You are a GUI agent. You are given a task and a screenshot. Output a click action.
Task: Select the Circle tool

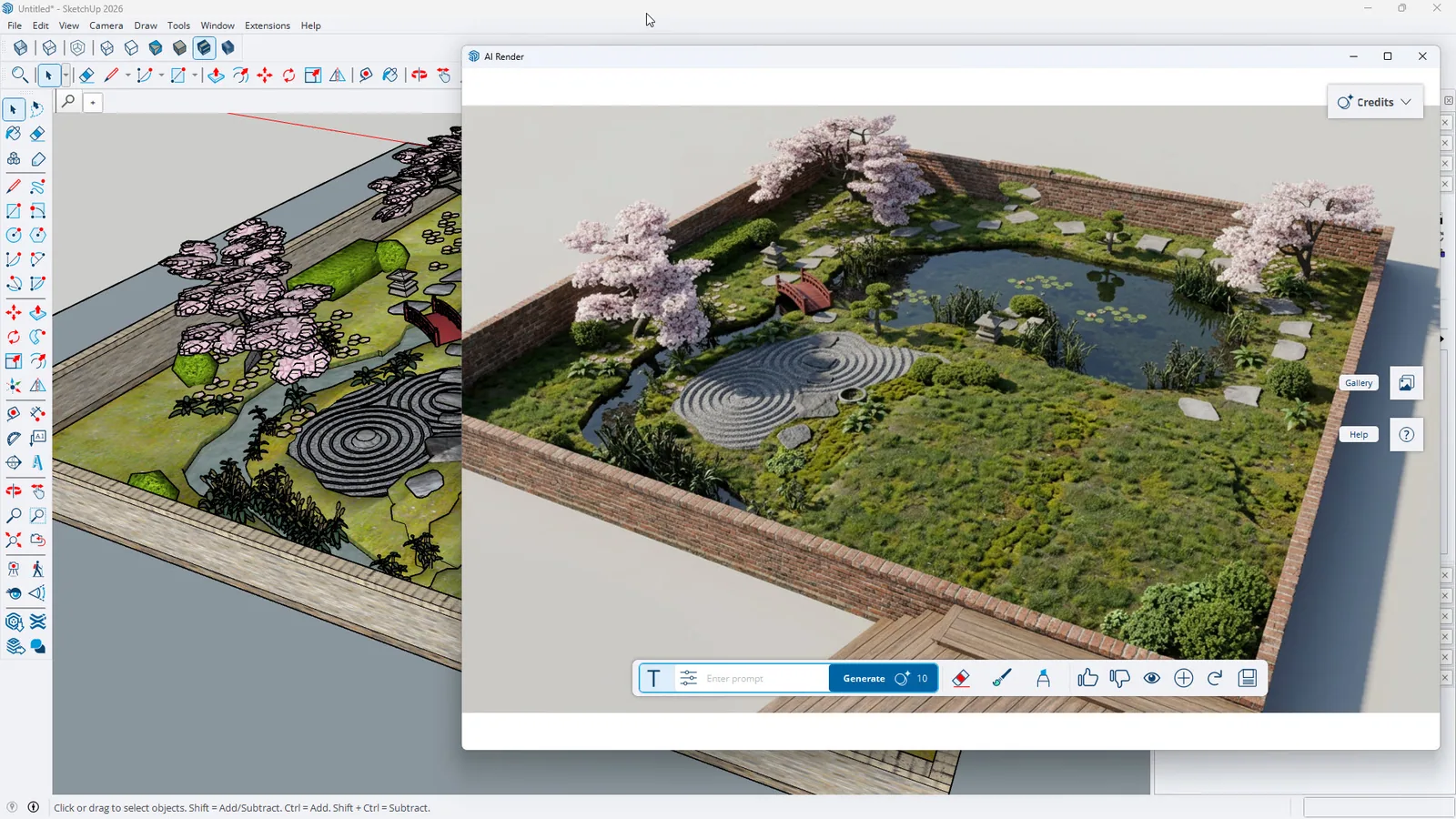point(14,235)
